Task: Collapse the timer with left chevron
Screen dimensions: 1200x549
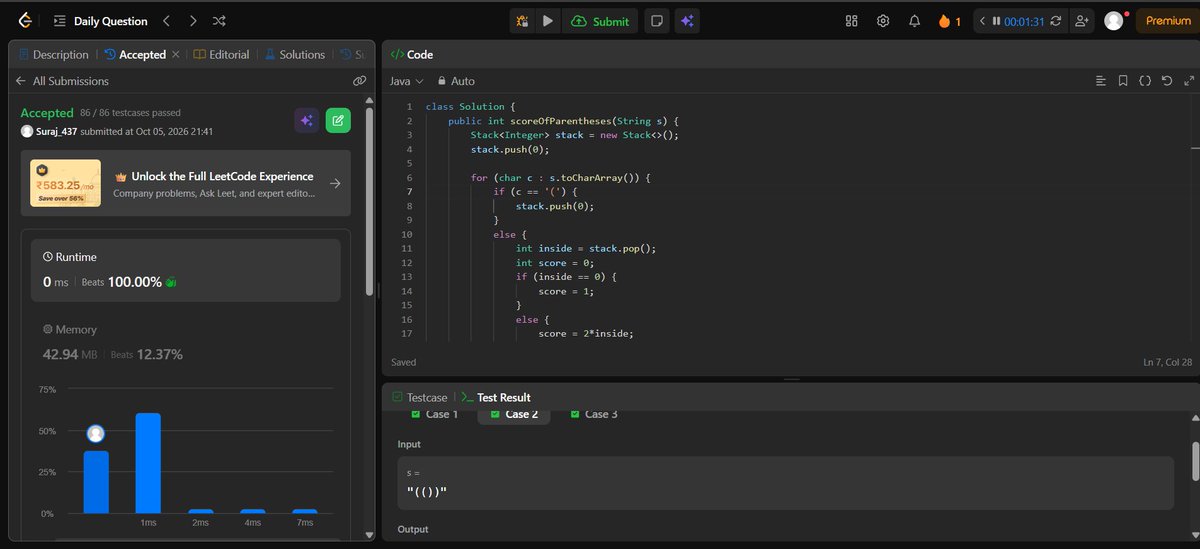Action: (982, 21)
